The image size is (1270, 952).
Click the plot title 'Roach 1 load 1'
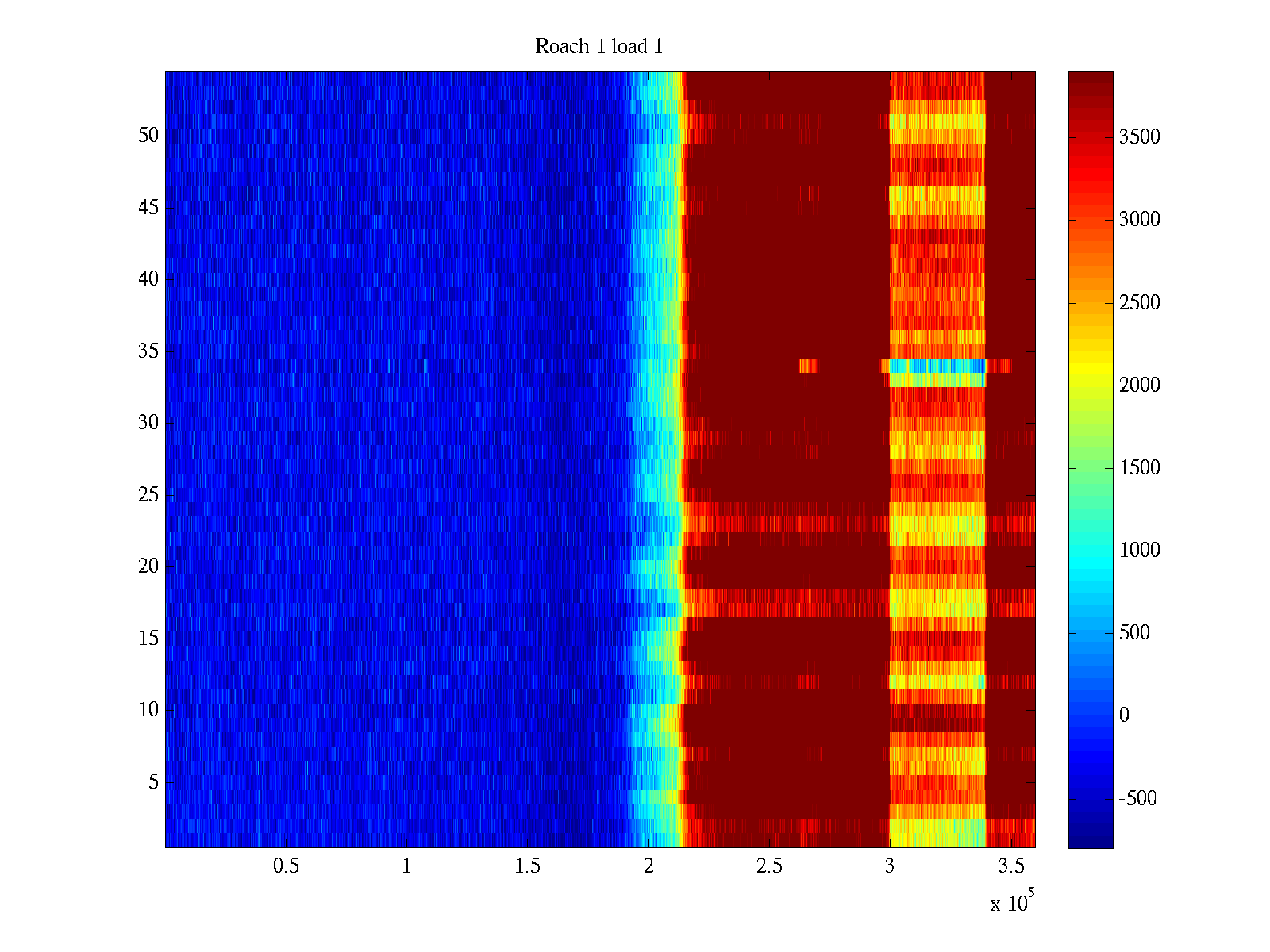598,47
